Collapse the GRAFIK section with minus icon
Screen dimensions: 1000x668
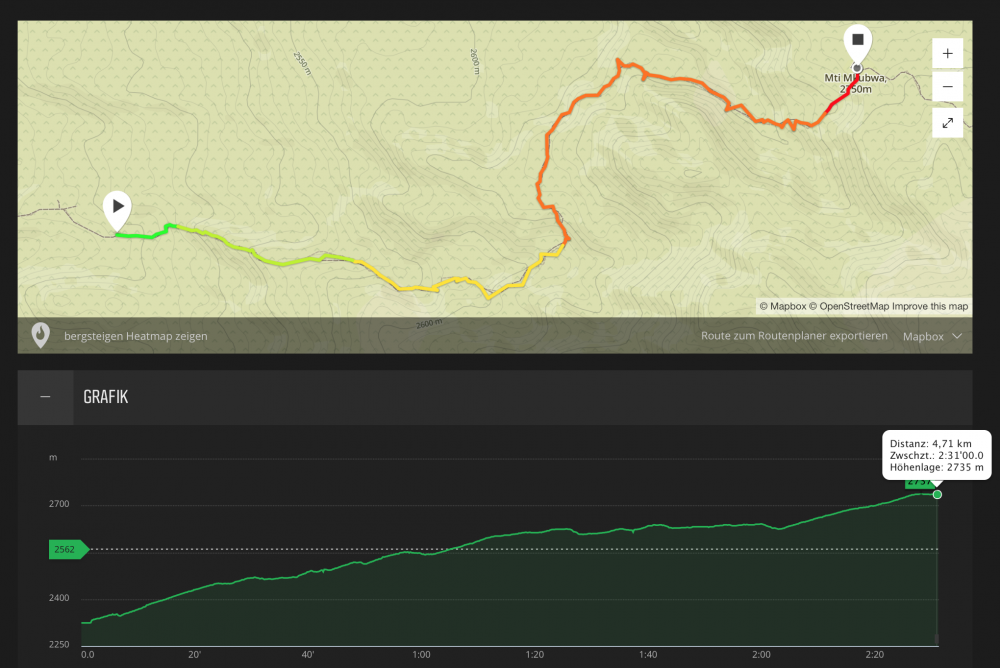45,397
